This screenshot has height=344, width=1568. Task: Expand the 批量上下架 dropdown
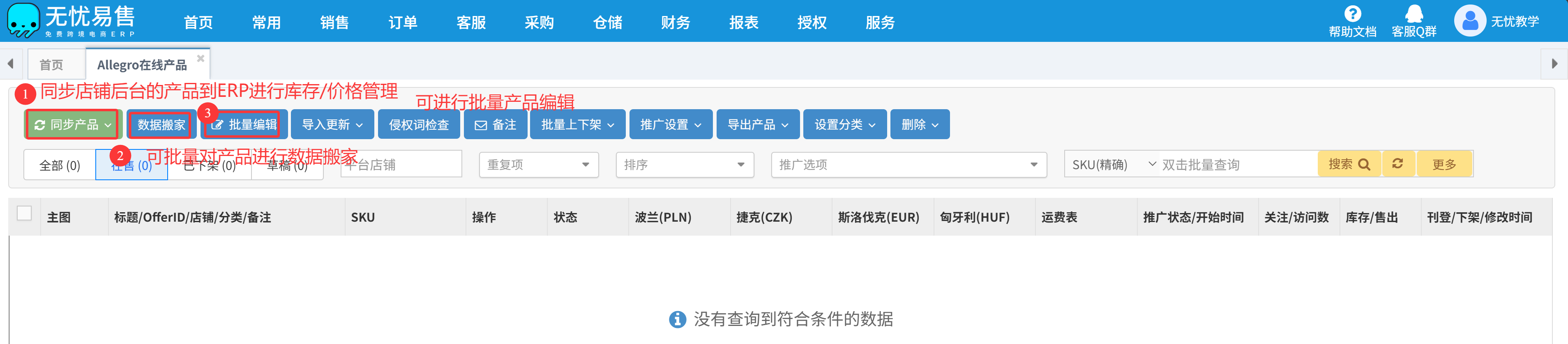coord(578,125)
